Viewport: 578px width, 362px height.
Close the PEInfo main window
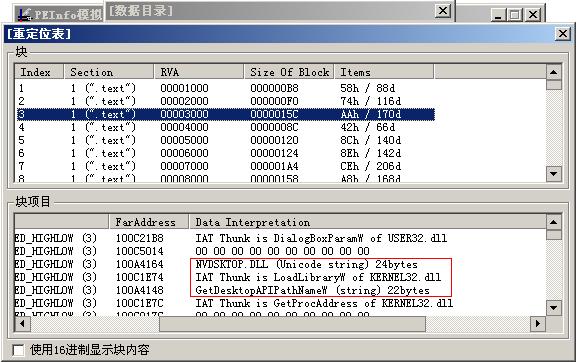532,15
